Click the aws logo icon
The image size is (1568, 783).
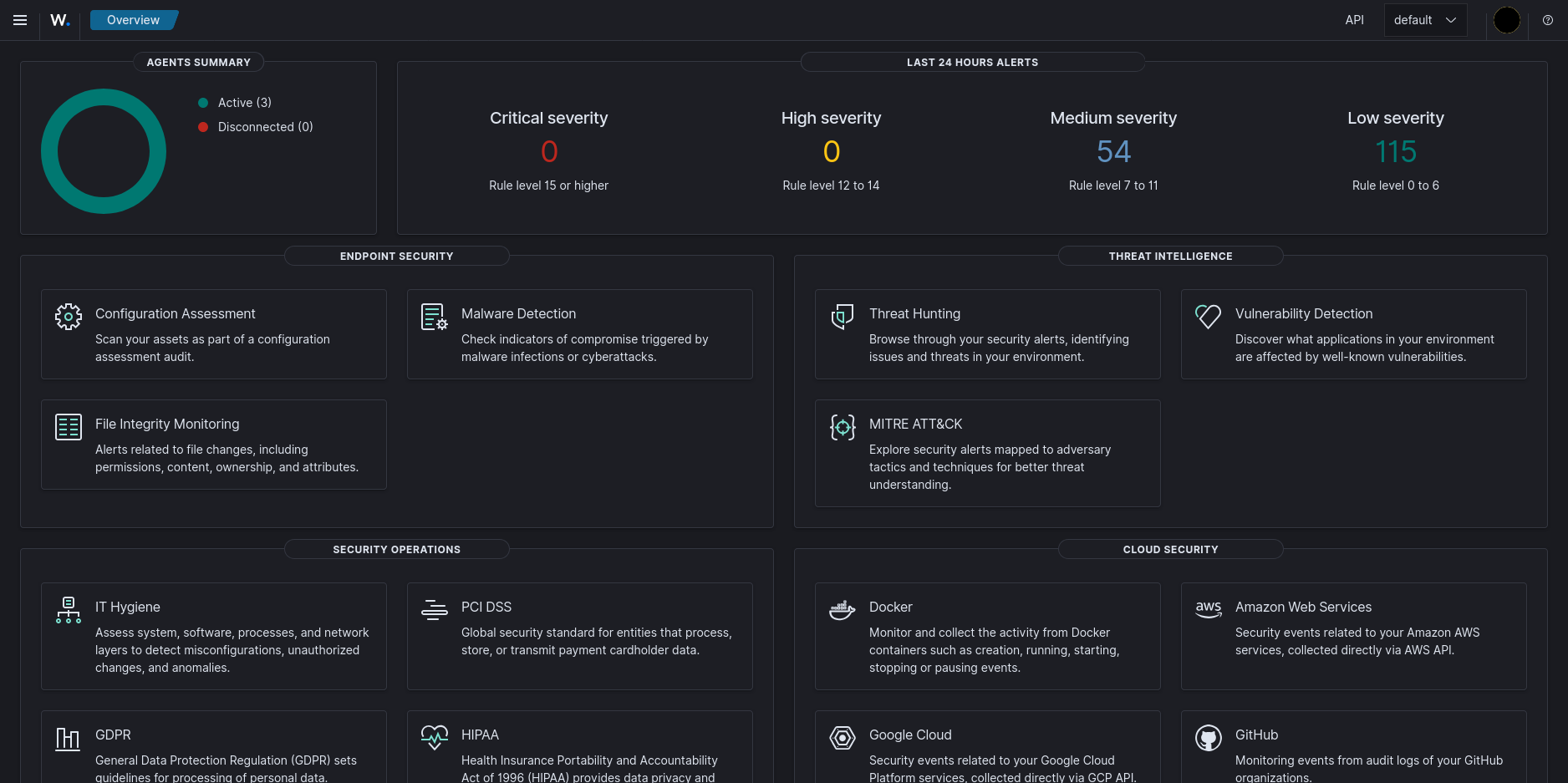[1209, 609]
